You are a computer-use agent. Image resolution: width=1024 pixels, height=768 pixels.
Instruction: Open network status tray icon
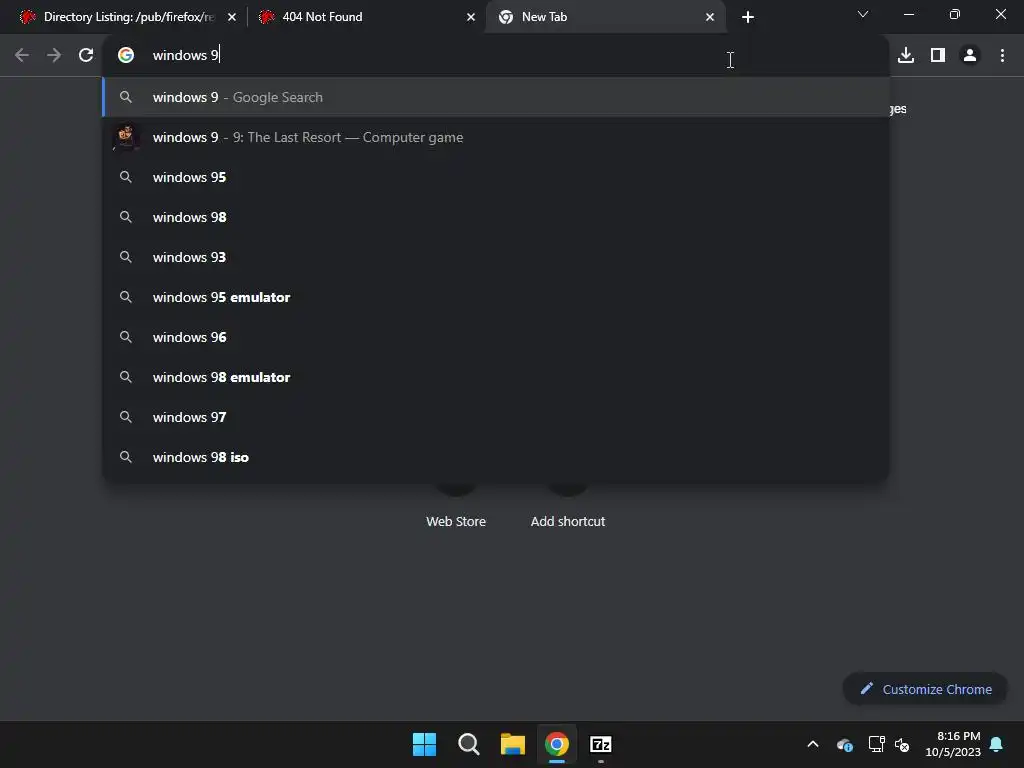click(876, 744)
